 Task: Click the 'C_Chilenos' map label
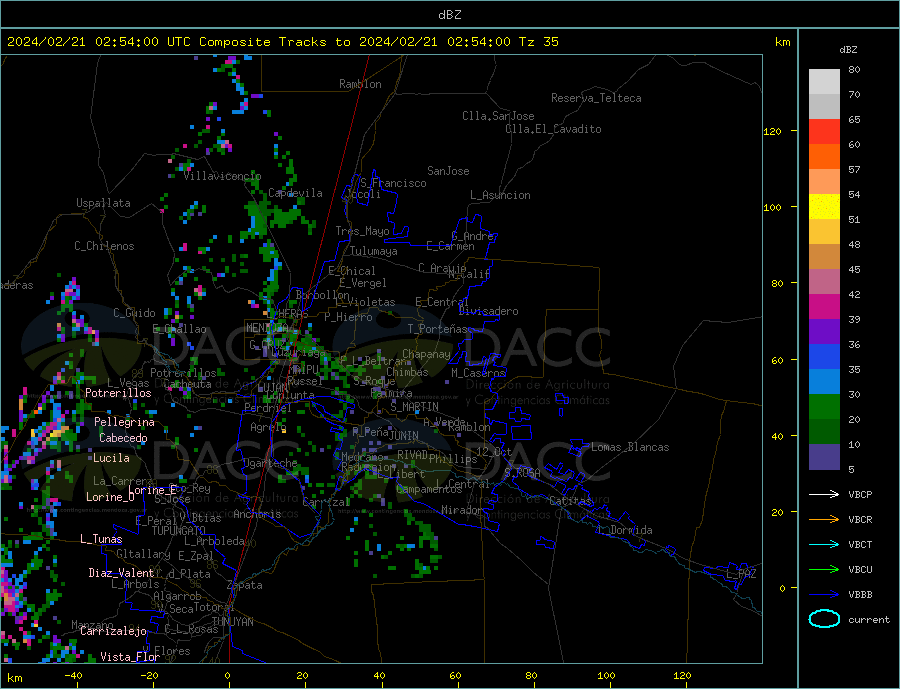104,246
